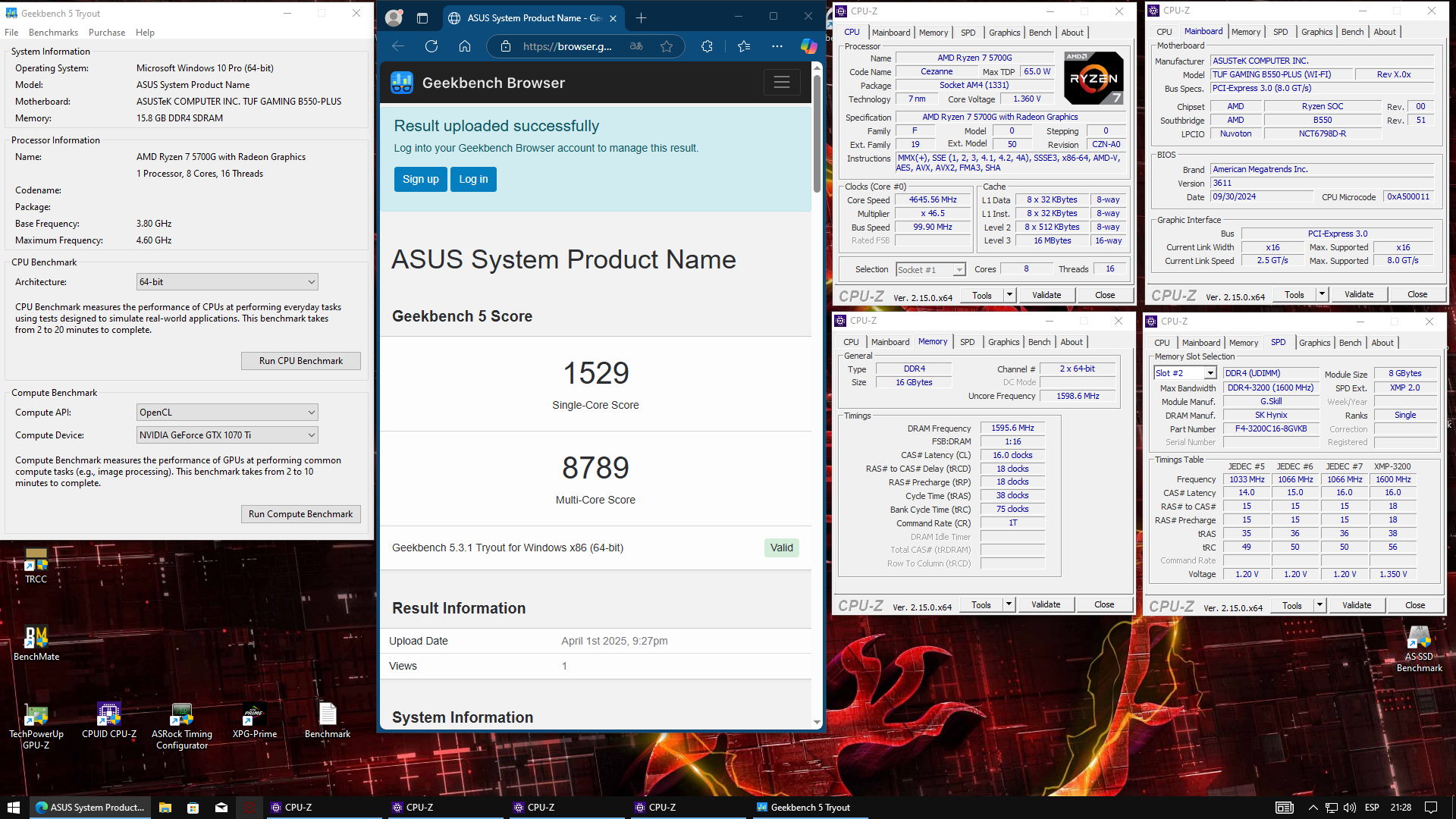The height and width of the screenshot is (819, 1456).
Task: Open Geekbench File menu
Action: (11, 33)
